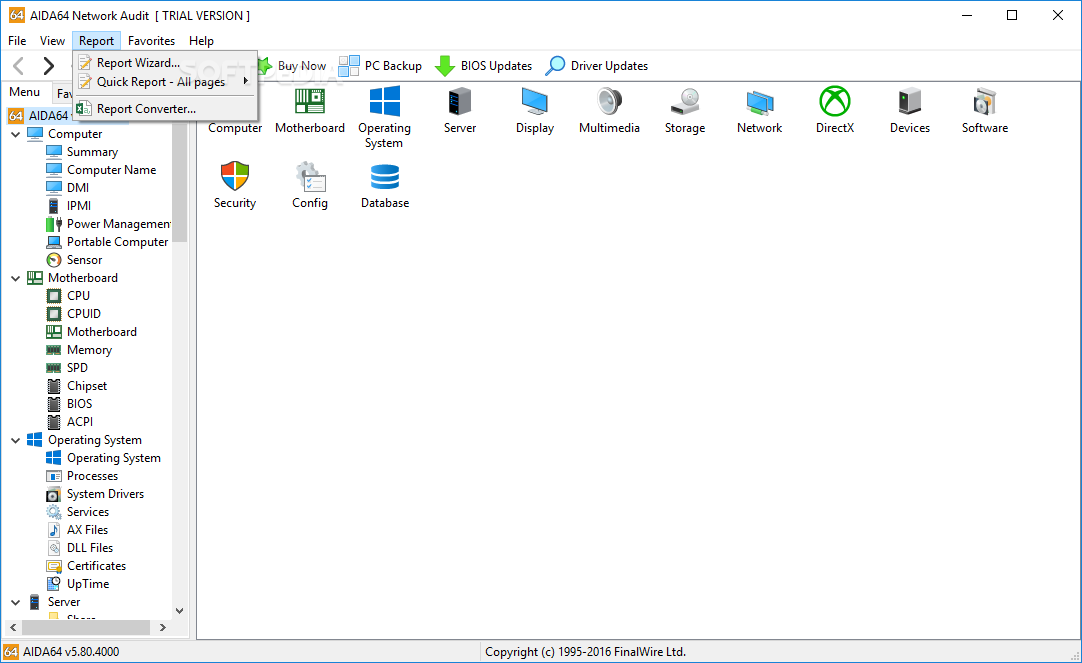Choose Report Converter from the menu
Image resolution: width=1082 pixels, height=663 pixels.
pyautogui.click(x=165, y=108)
